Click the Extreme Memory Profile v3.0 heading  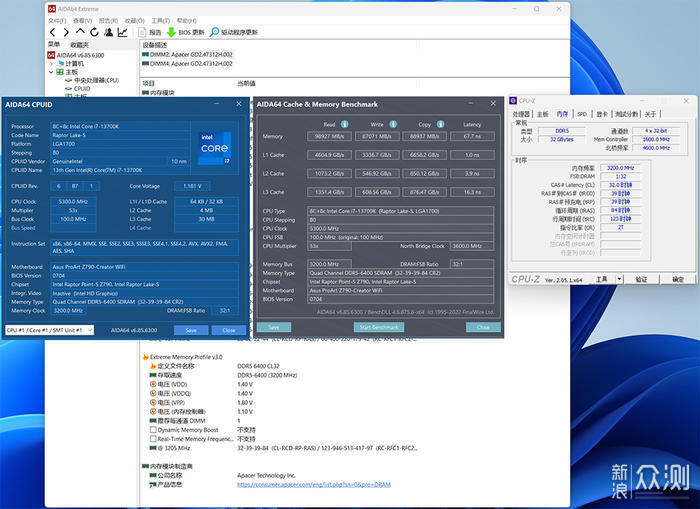(x=186, y=357)
